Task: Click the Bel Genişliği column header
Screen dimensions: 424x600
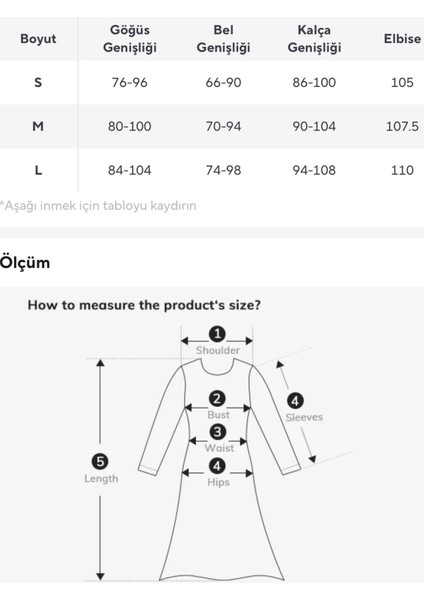Action: 223,39
